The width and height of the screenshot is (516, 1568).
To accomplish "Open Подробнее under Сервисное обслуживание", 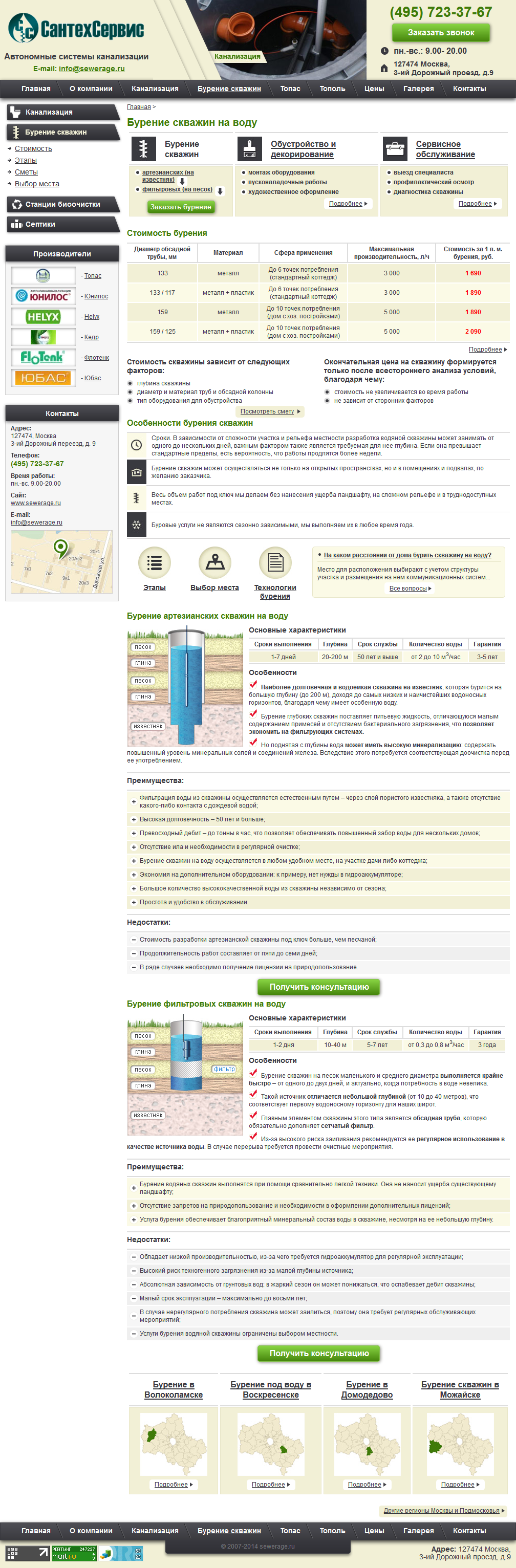I will 478,204.
